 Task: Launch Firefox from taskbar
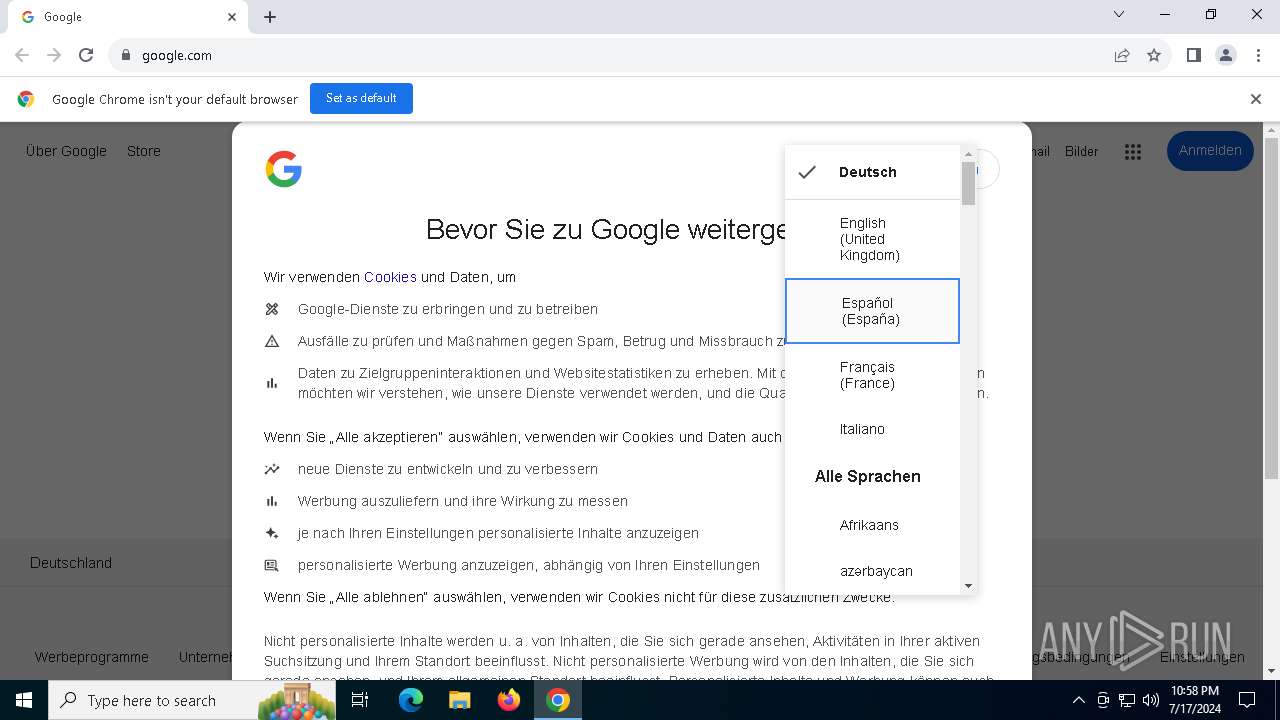[x=508, y=700]
